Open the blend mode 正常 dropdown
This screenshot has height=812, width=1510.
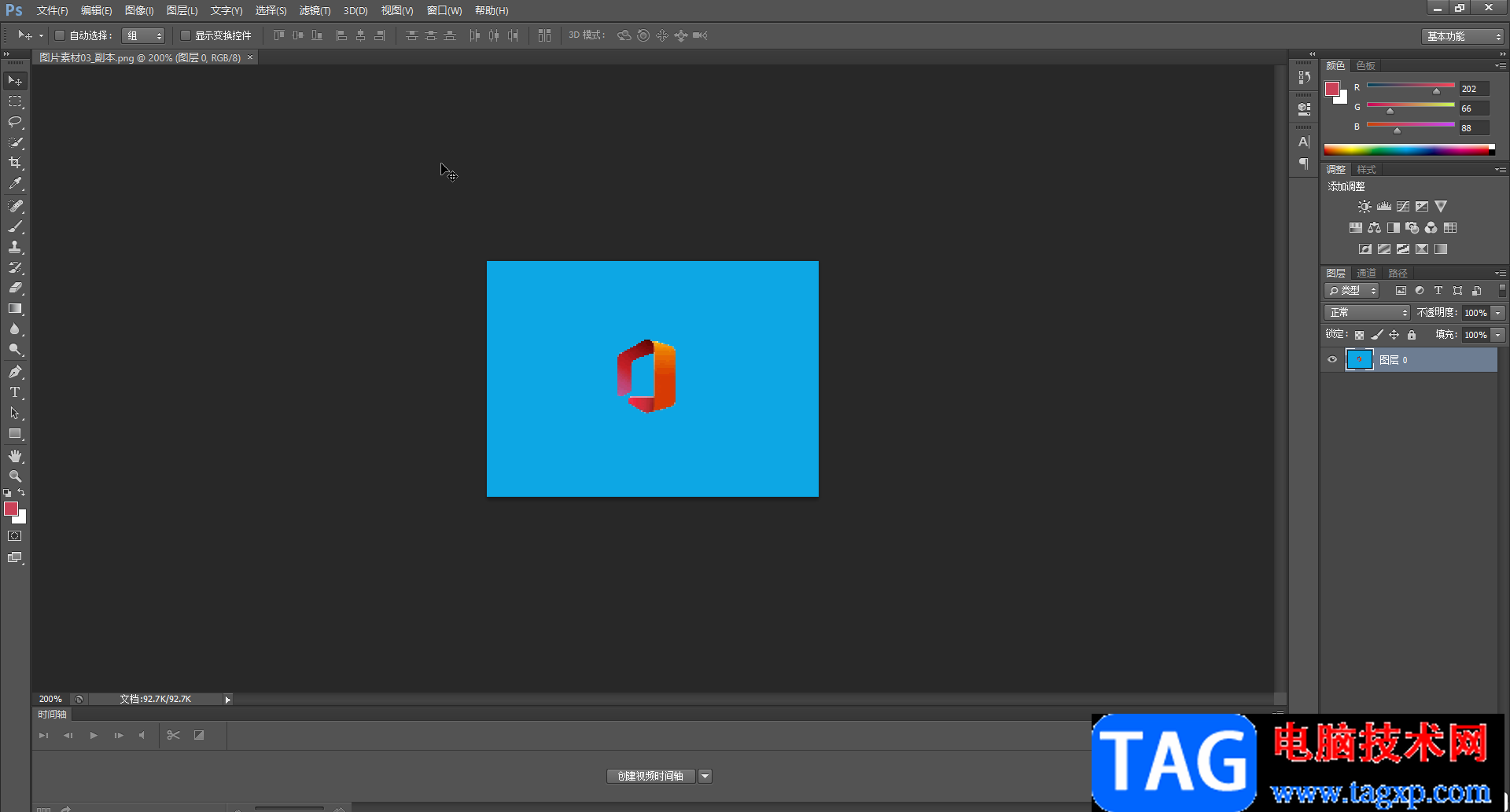point(1367,313)
